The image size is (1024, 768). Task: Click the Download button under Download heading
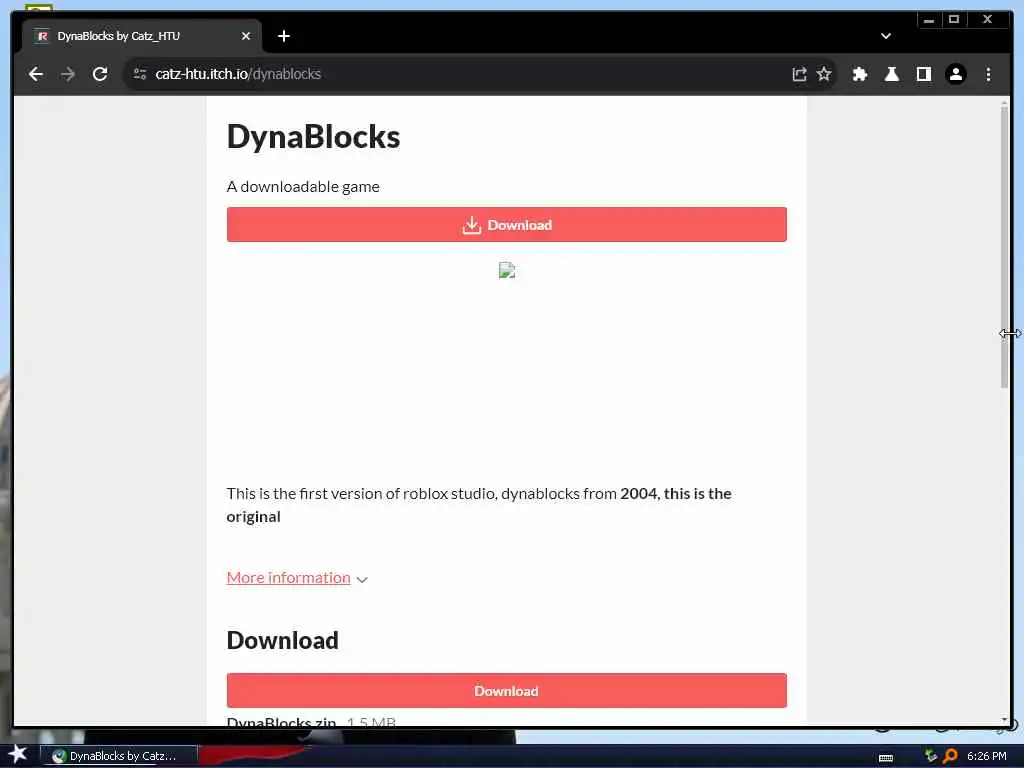click(x=506, y=691)
